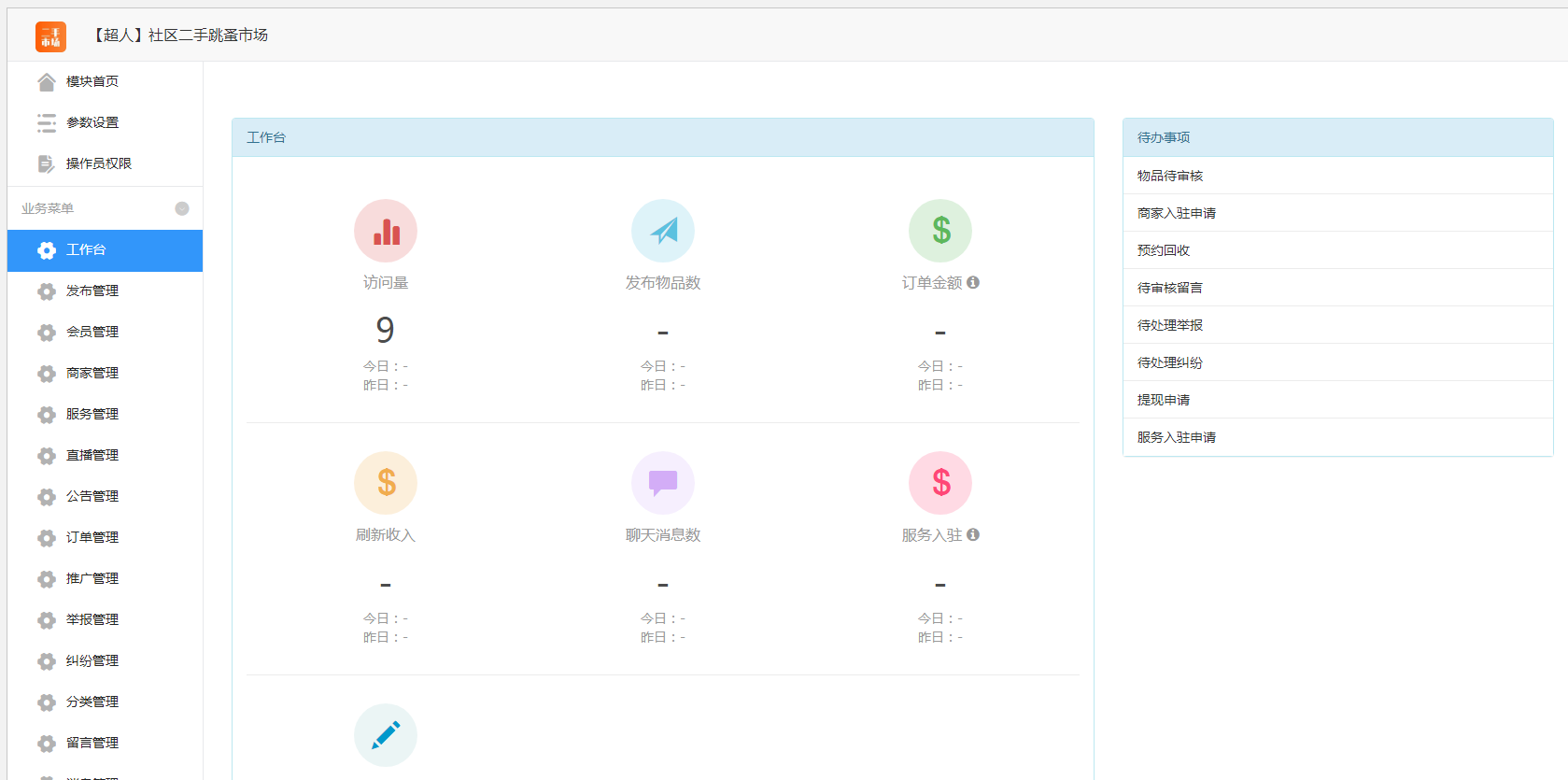Click the gear icon beside 订单管理
The image size is (1568, 780).
point(47,538)
